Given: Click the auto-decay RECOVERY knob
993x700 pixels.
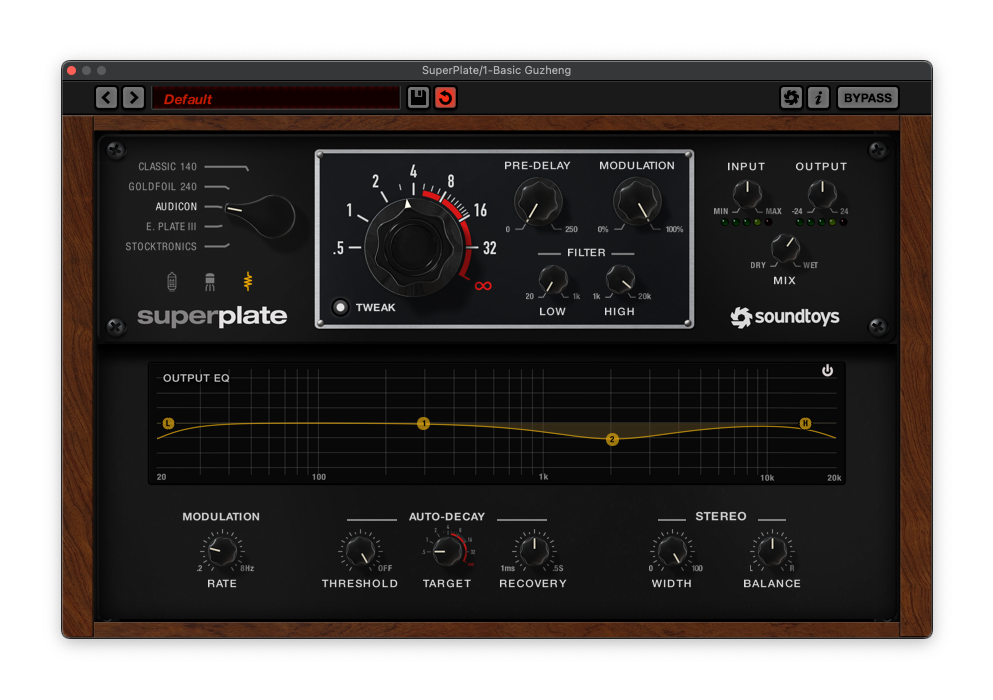Looking at the screenshot, I should point(534,551).
